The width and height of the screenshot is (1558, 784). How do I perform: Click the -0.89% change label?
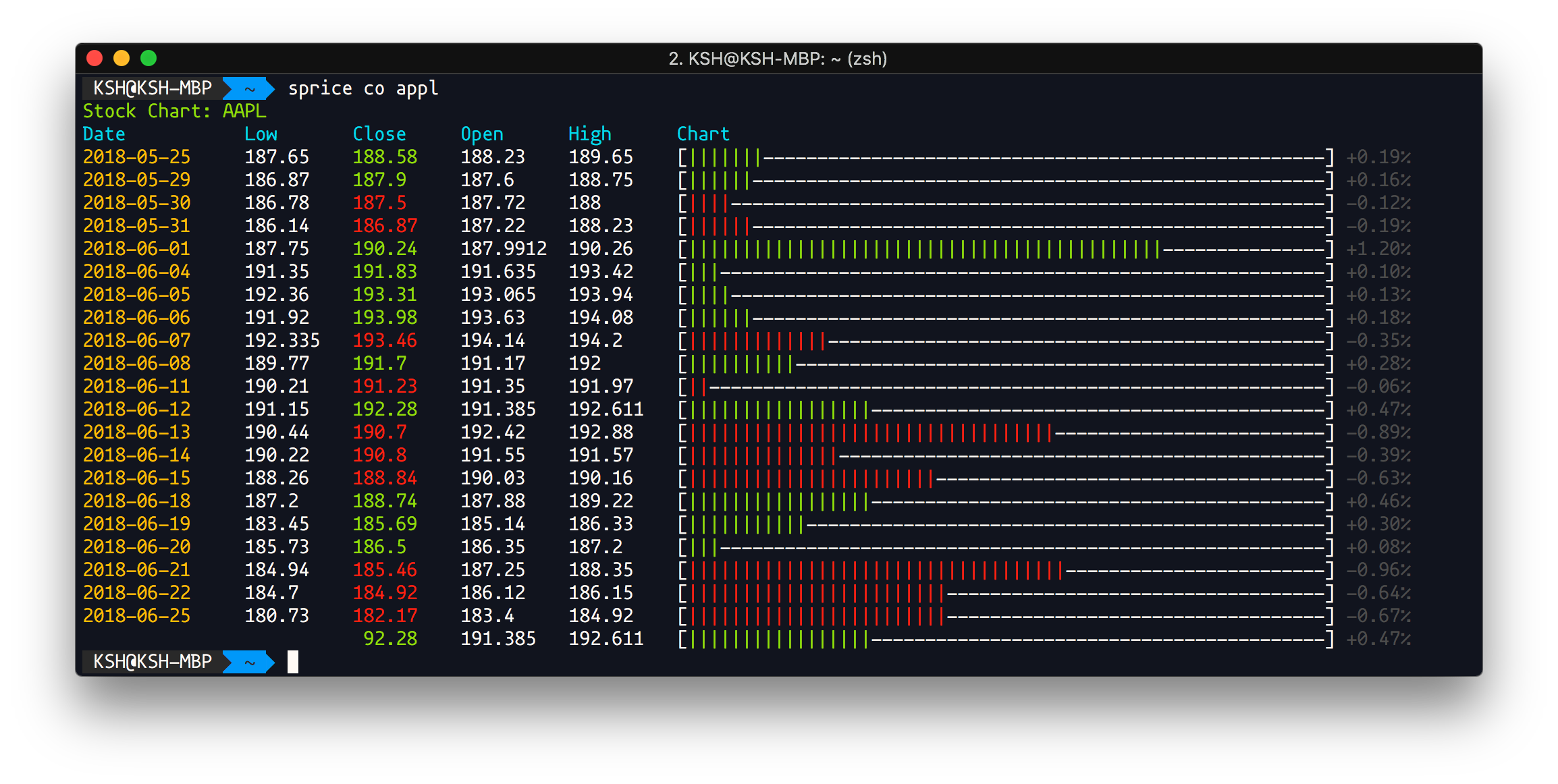click(x=1378, y=432)
